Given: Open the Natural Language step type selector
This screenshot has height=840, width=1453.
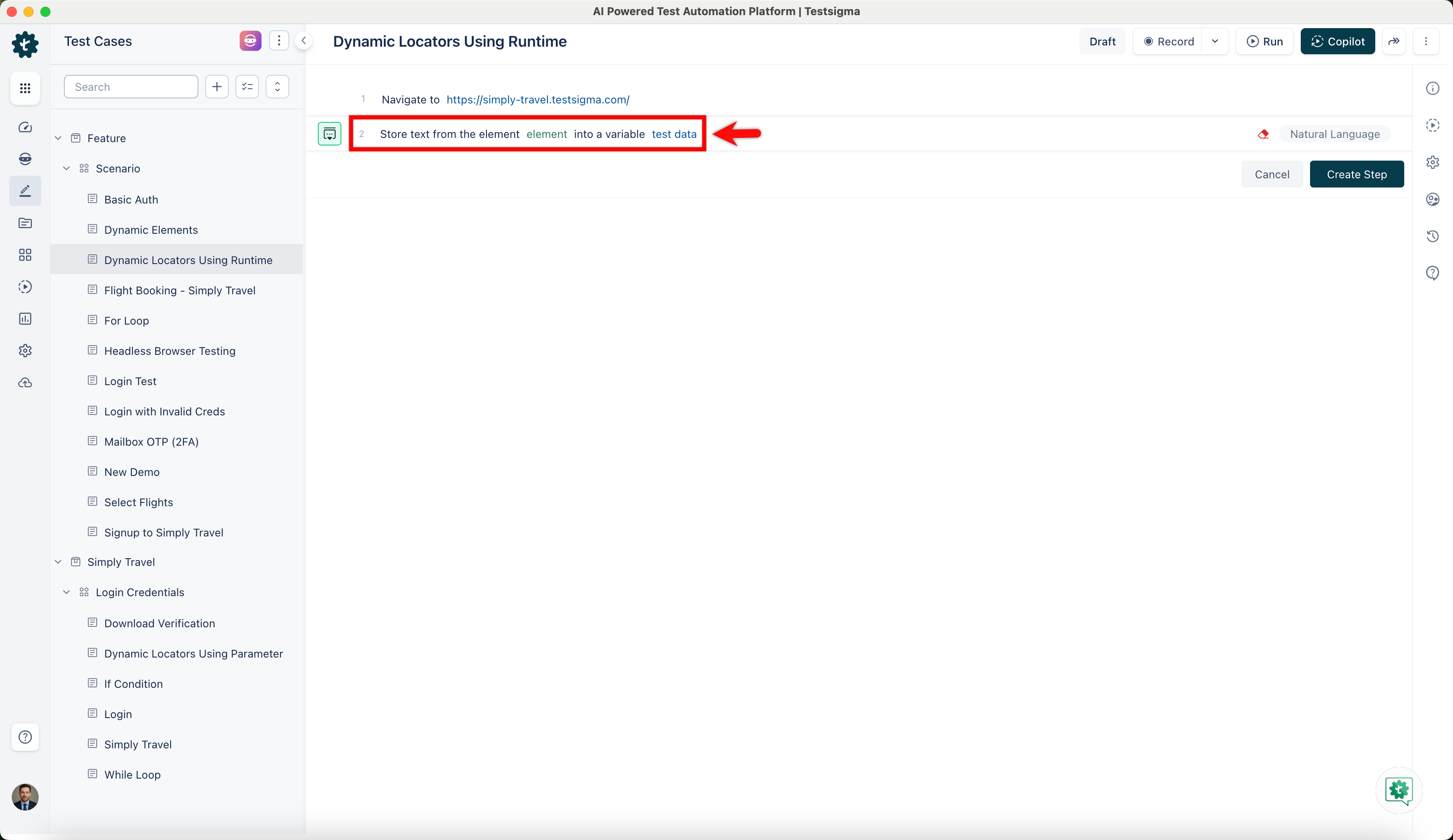Looking at the screenshot, I should coord(1335,134).
